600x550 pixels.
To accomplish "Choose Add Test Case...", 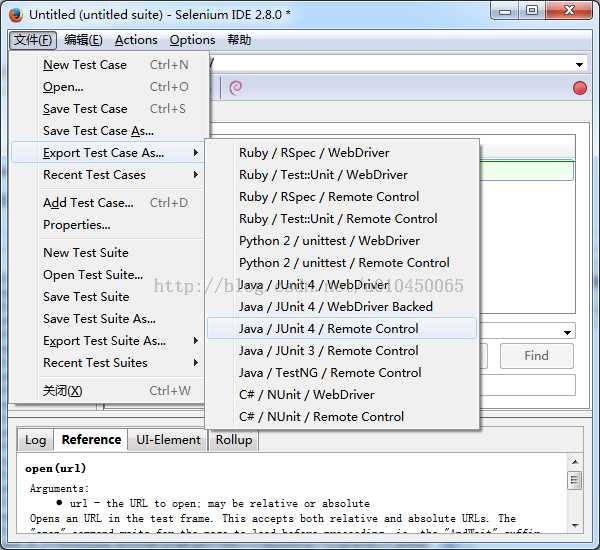I will point(107,202).
